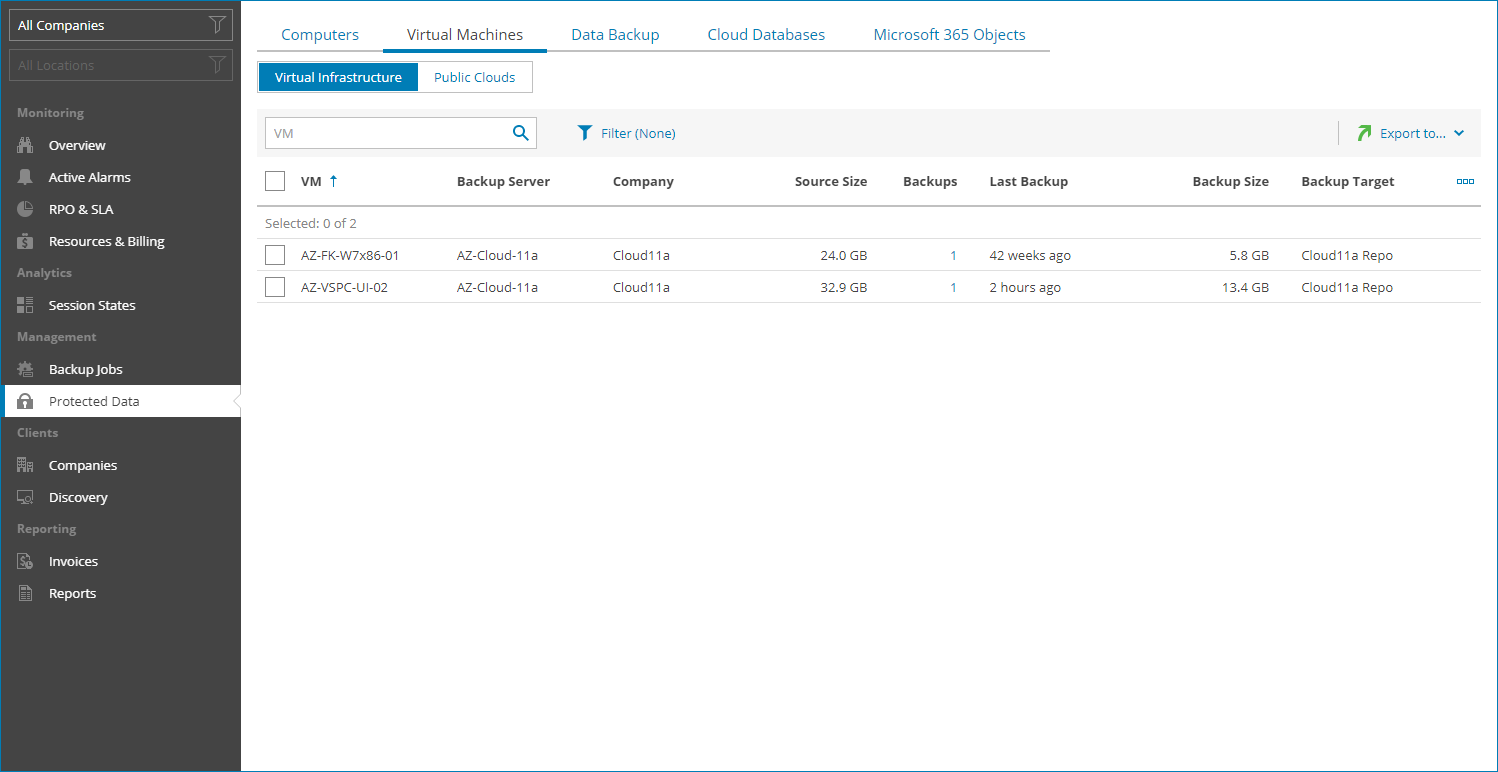
Task: Open the Reports section
Action: [73, 593]
